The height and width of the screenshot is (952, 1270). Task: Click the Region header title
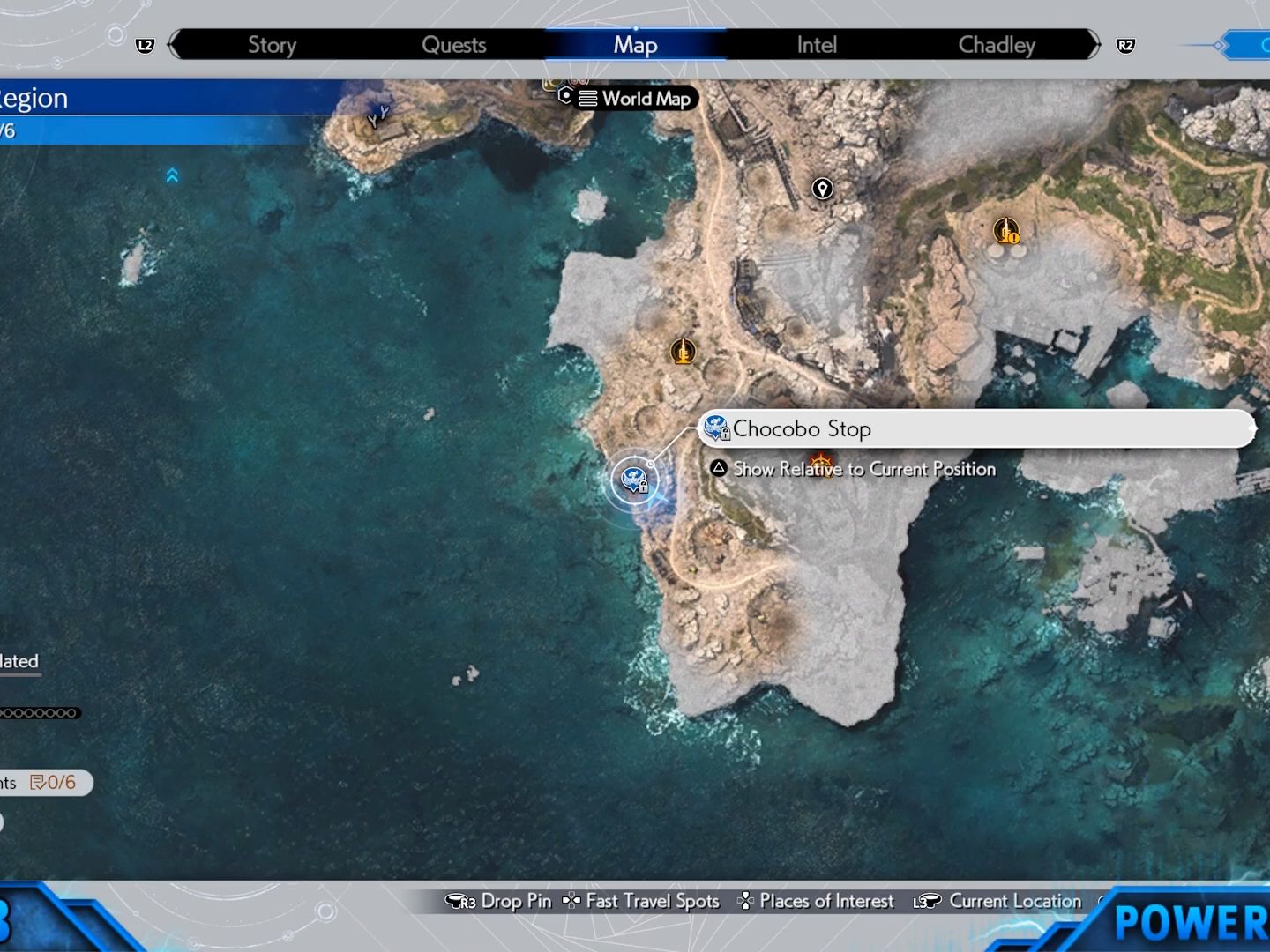(x=34, y=98)
